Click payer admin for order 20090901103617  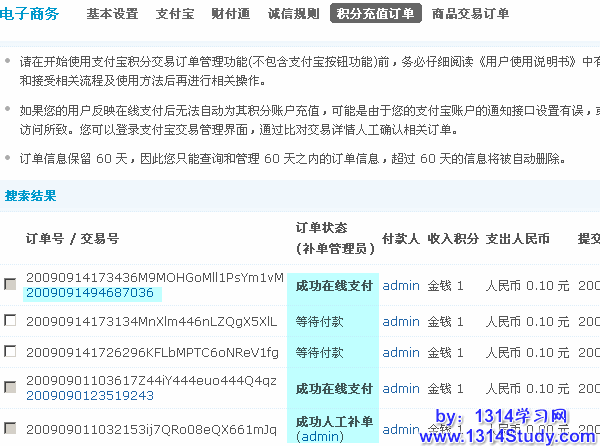[401, 388]
